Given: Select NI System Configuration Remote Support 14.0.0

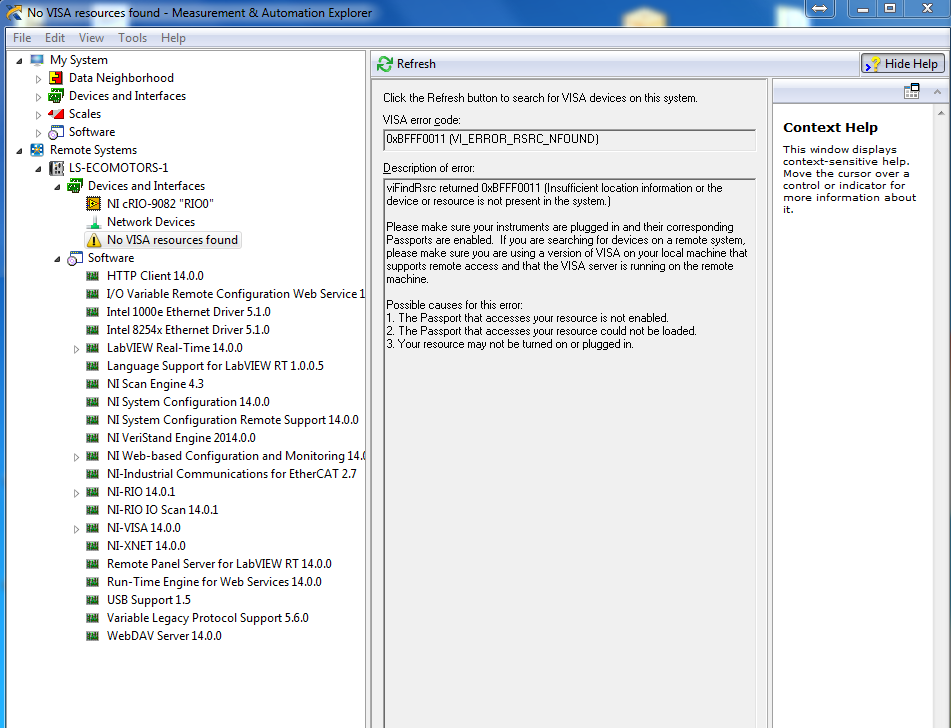Looking at the screenshot, I should [x=233, y=420].
